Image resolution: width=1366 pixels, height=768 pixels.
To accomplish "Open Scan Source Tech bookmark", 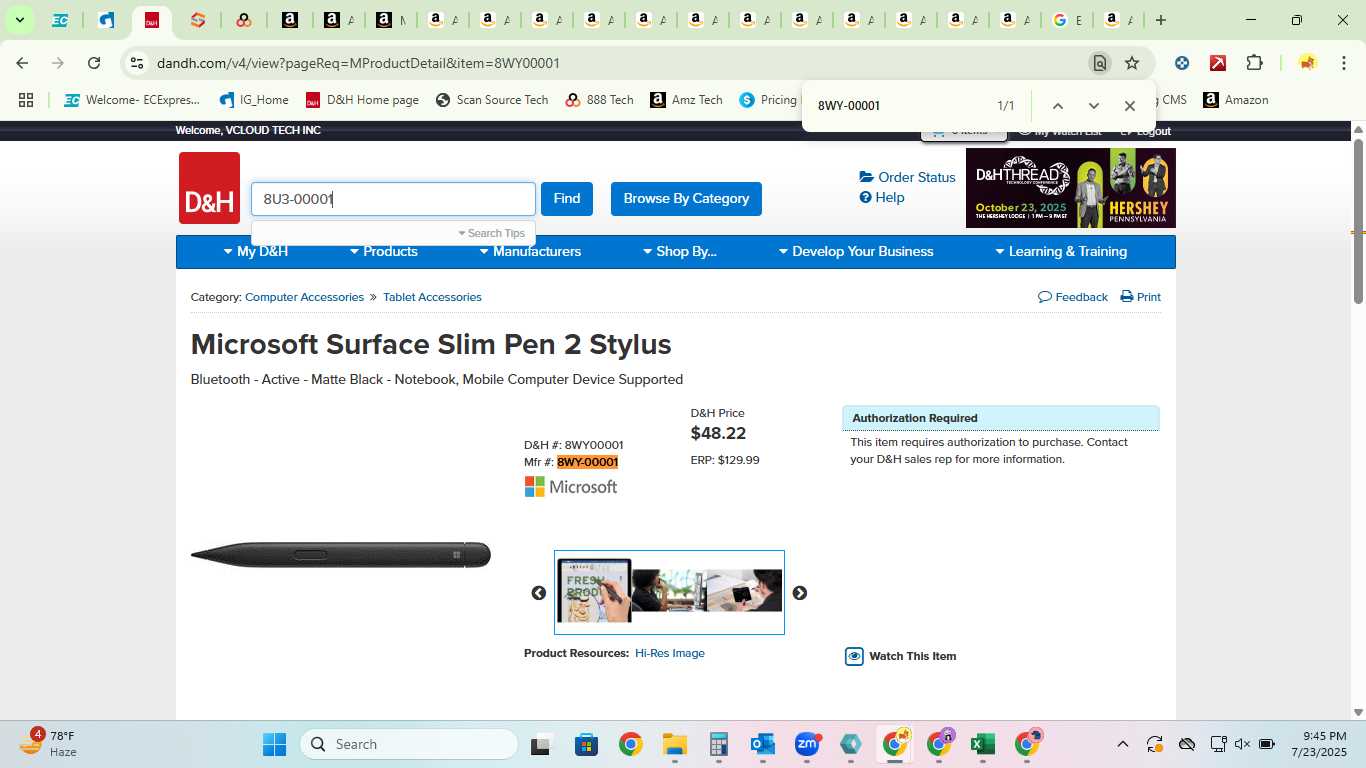I will point(492,100).
